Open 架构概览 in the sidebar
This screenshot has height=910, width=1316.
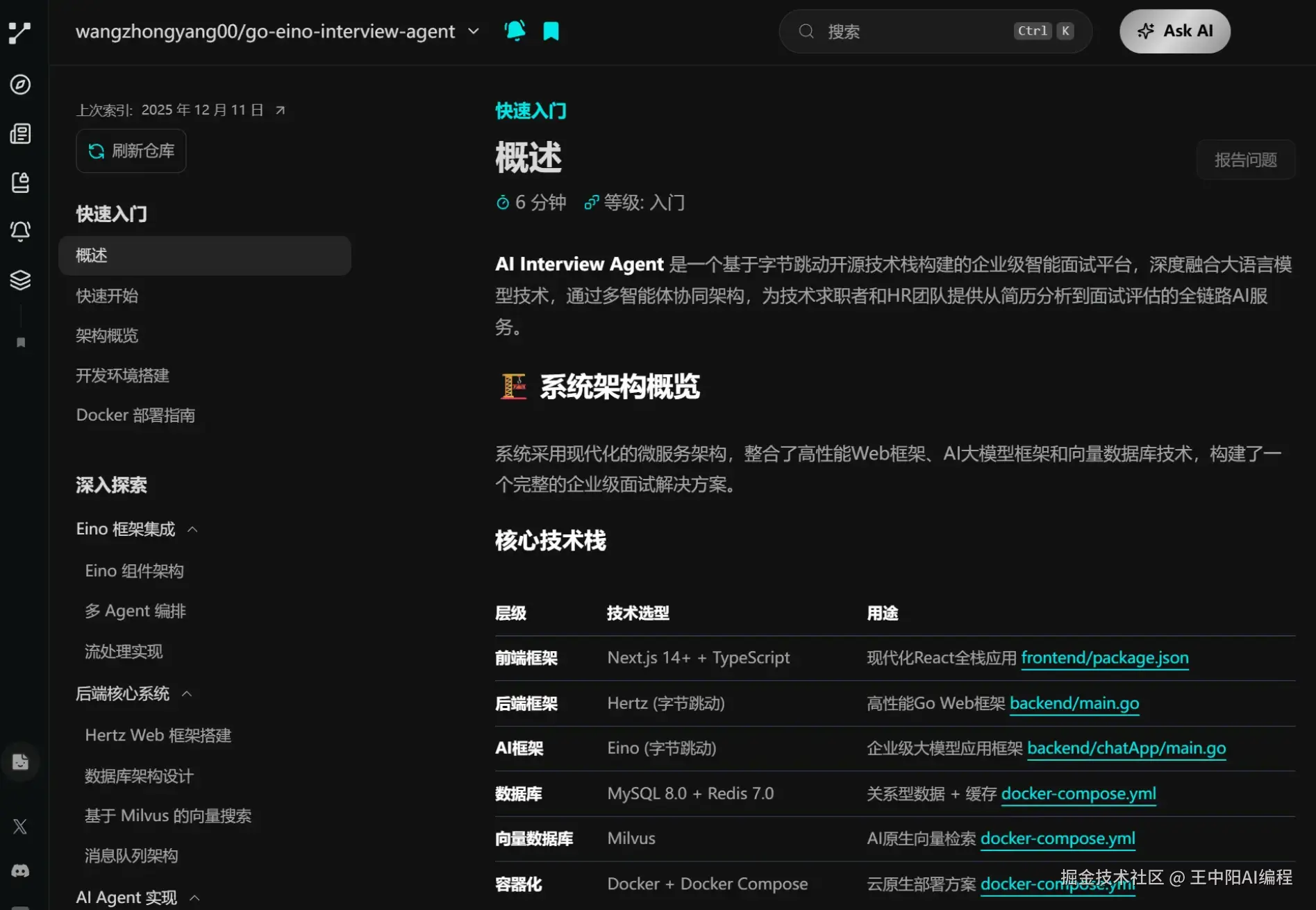(x=107, y=336)
